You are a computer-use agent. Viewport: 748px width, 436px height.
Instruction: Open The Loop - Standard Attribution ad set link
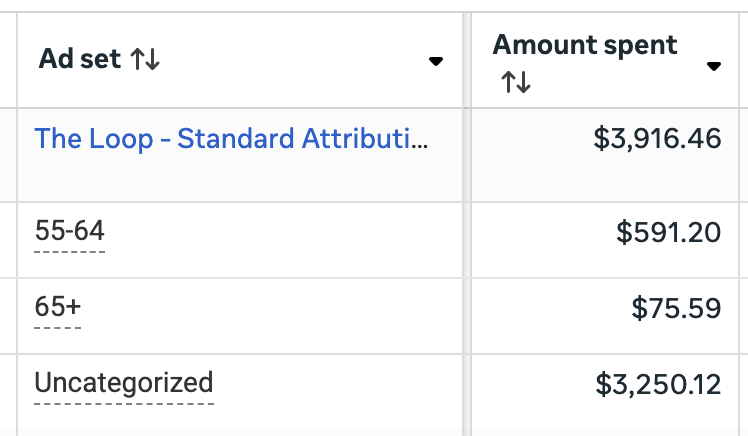point(231,138)
